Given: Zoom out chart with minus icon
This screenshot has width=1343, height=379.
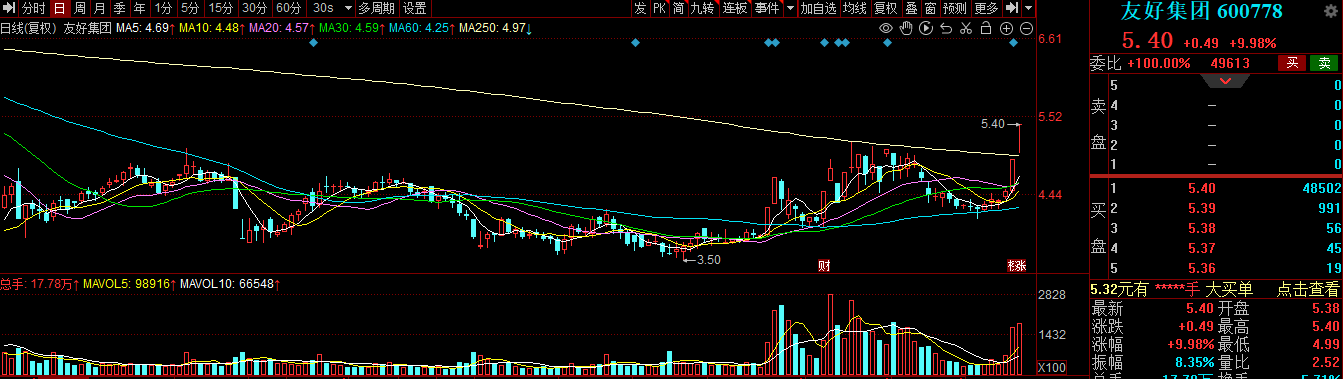Looking at the screenshot, I should (x=1027, y=29).
